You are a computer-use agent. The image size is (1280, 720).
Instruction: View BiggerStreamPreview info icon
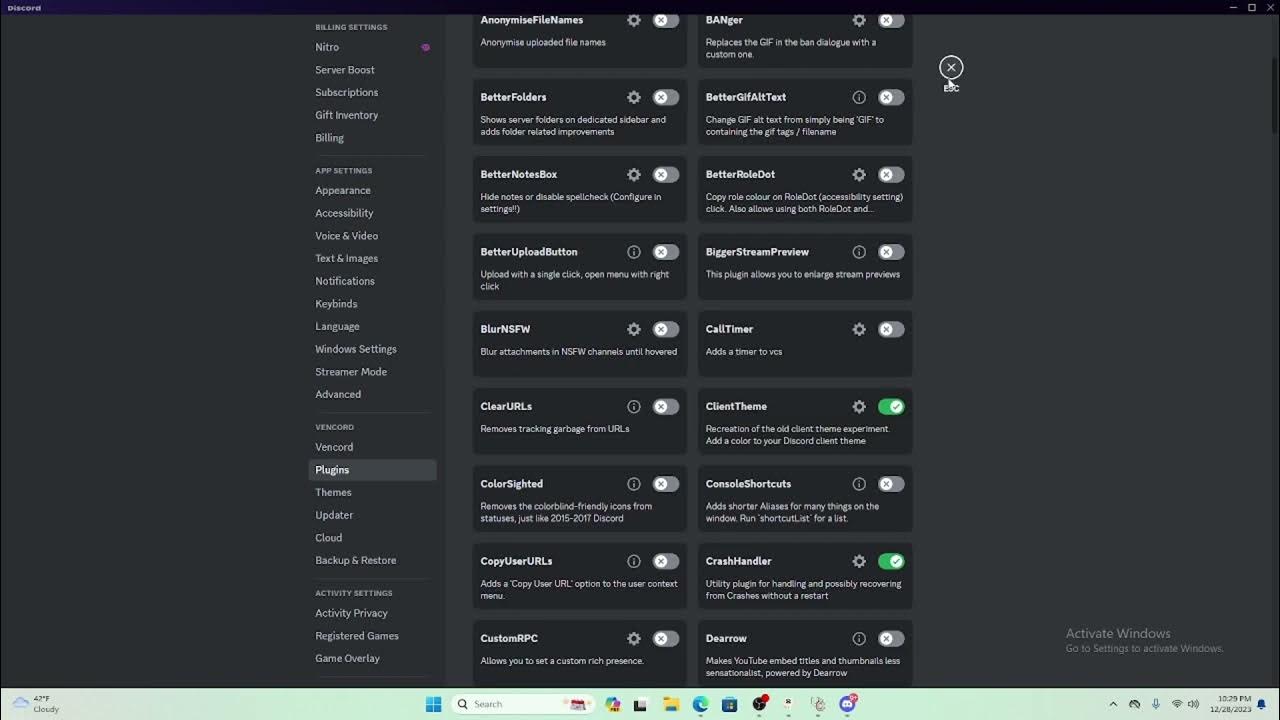point(859,252)
